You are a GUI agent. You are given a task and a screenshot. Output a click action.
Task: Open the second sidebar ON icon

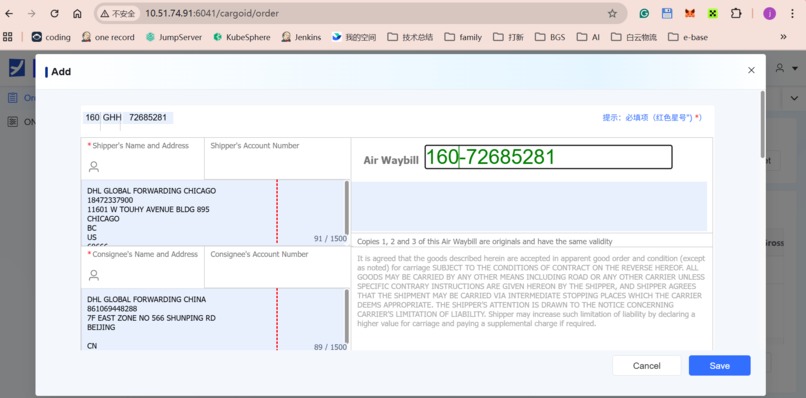13,122
